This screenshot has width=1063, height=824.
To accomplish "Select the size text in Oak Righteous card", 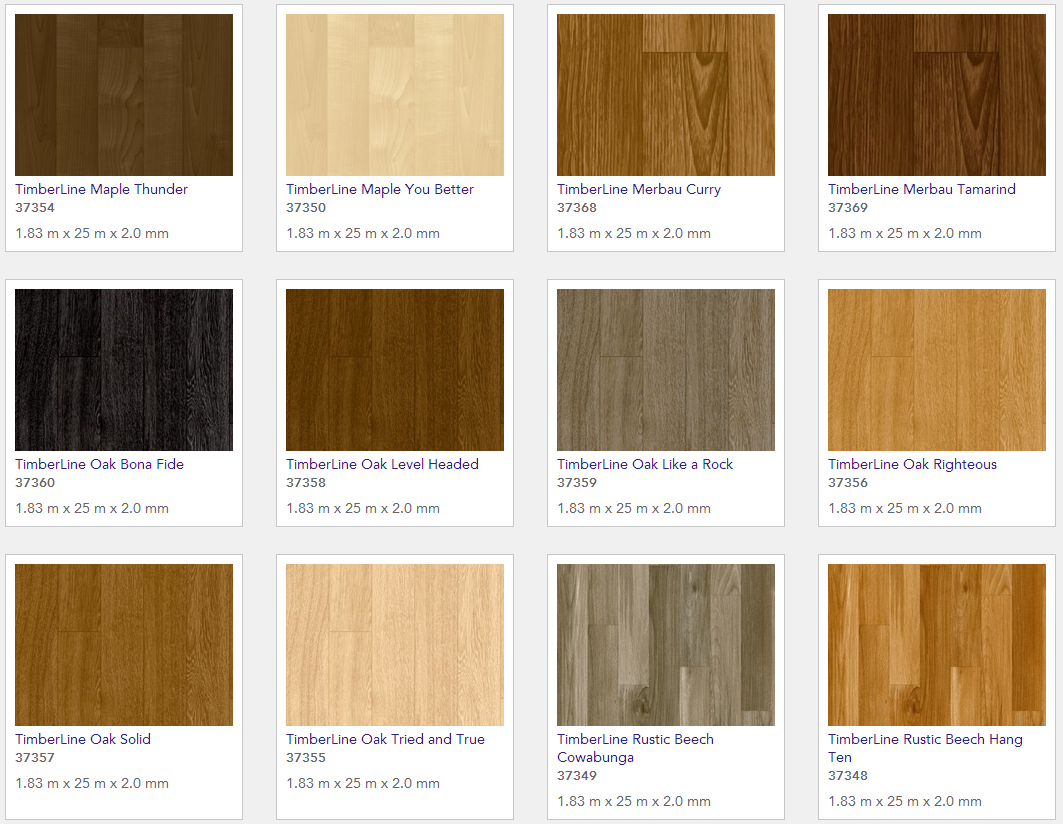I will coord(905,508).
